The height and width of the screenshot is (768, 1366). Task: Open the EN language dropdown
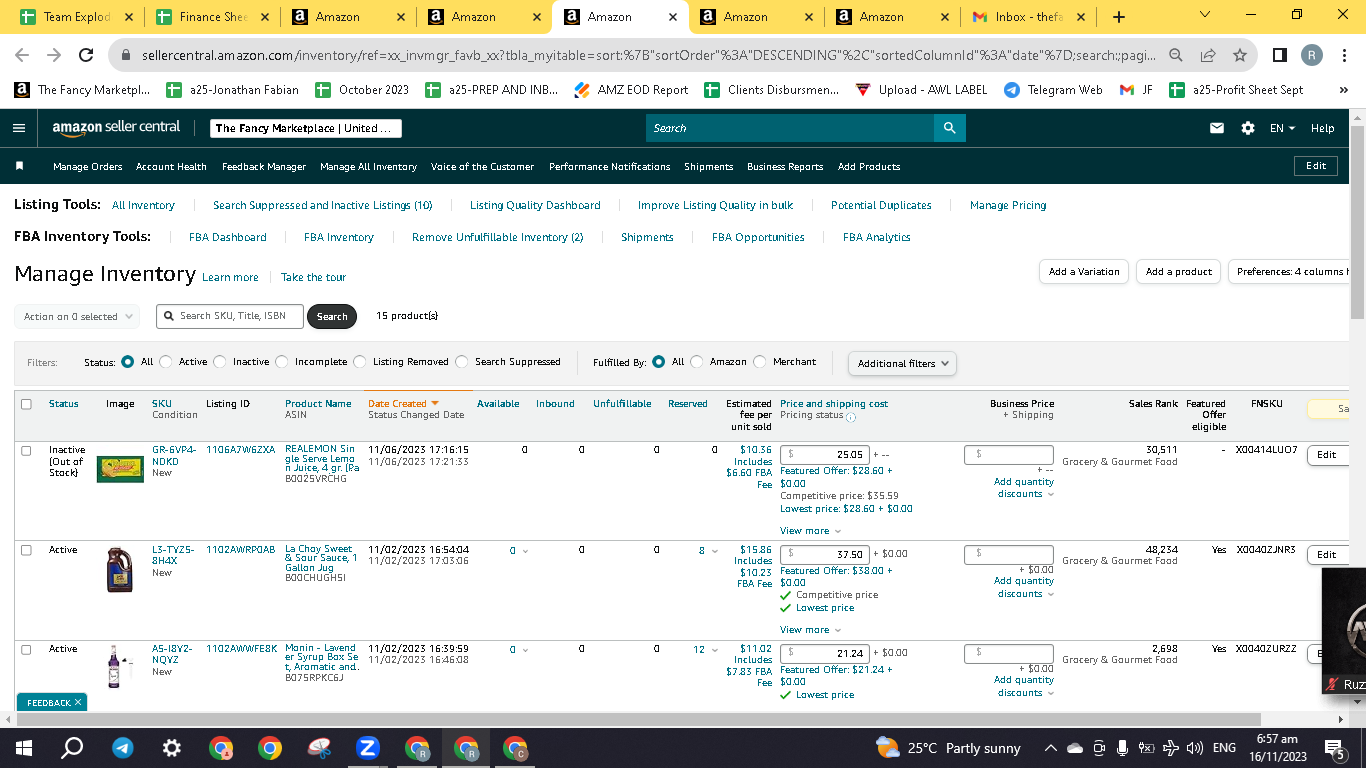tap(1282, 128)
